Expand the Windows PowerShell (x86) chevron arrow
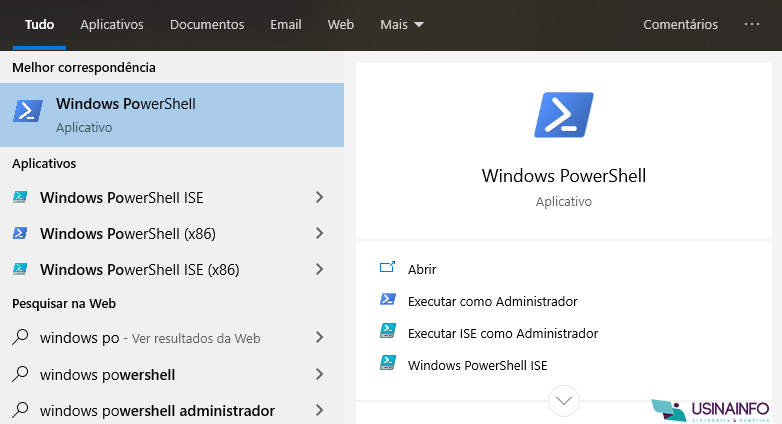Viewport: 782px width, 424px height. coord(320,233)
